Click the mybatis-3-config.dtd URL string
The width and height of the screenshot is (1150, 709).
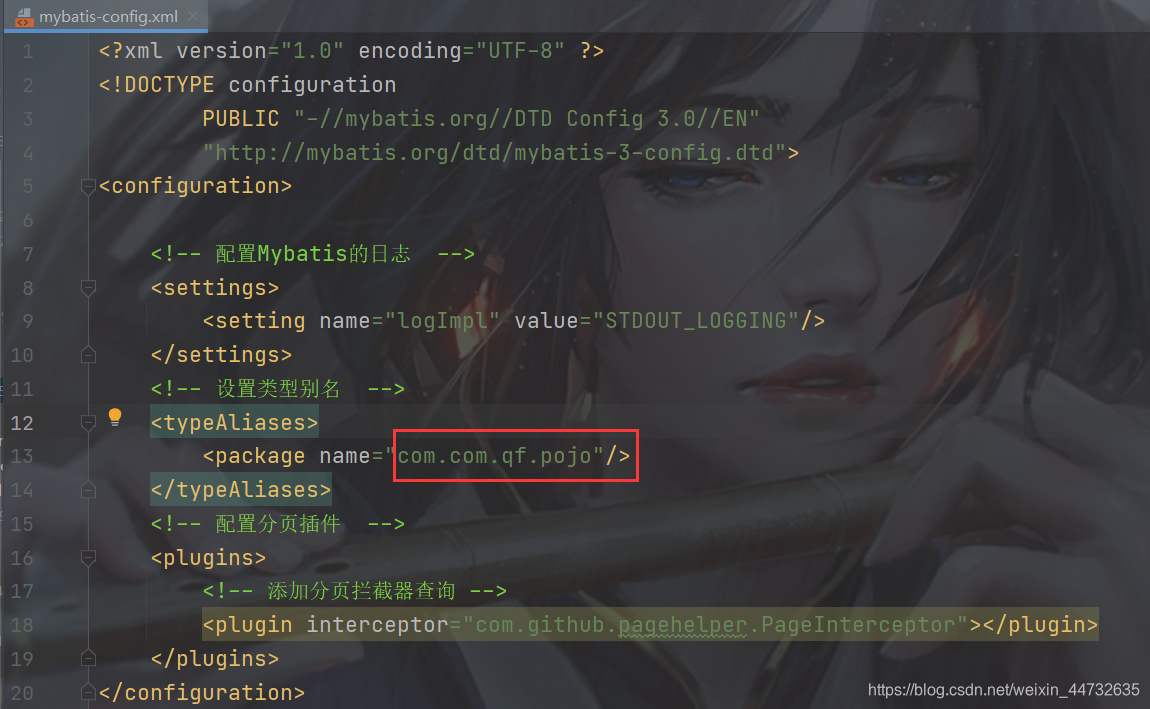[x=495, y=153]
